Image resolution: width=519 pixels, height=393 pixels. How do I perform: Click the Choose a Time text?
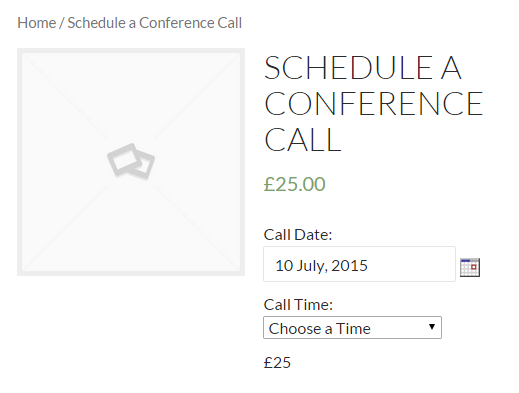click(319, 329)
